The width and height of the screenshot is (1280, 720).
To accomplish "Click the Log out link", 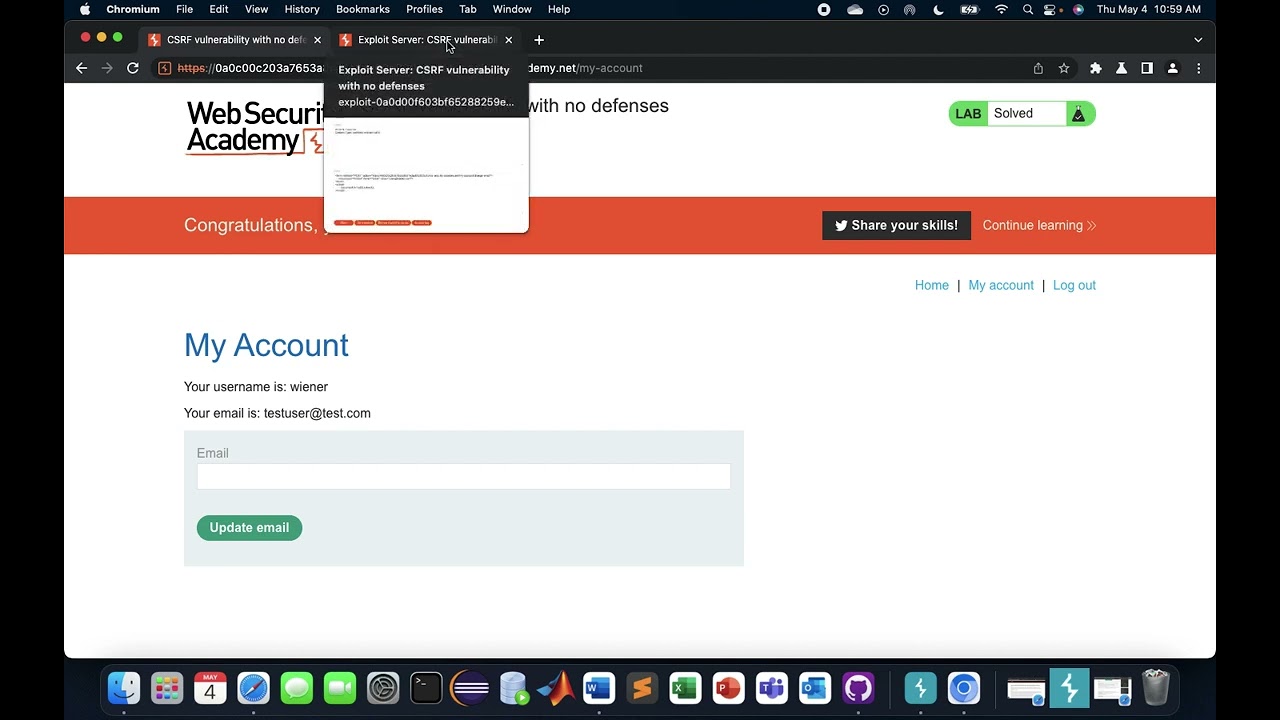I will click(x=1074, y=285).
